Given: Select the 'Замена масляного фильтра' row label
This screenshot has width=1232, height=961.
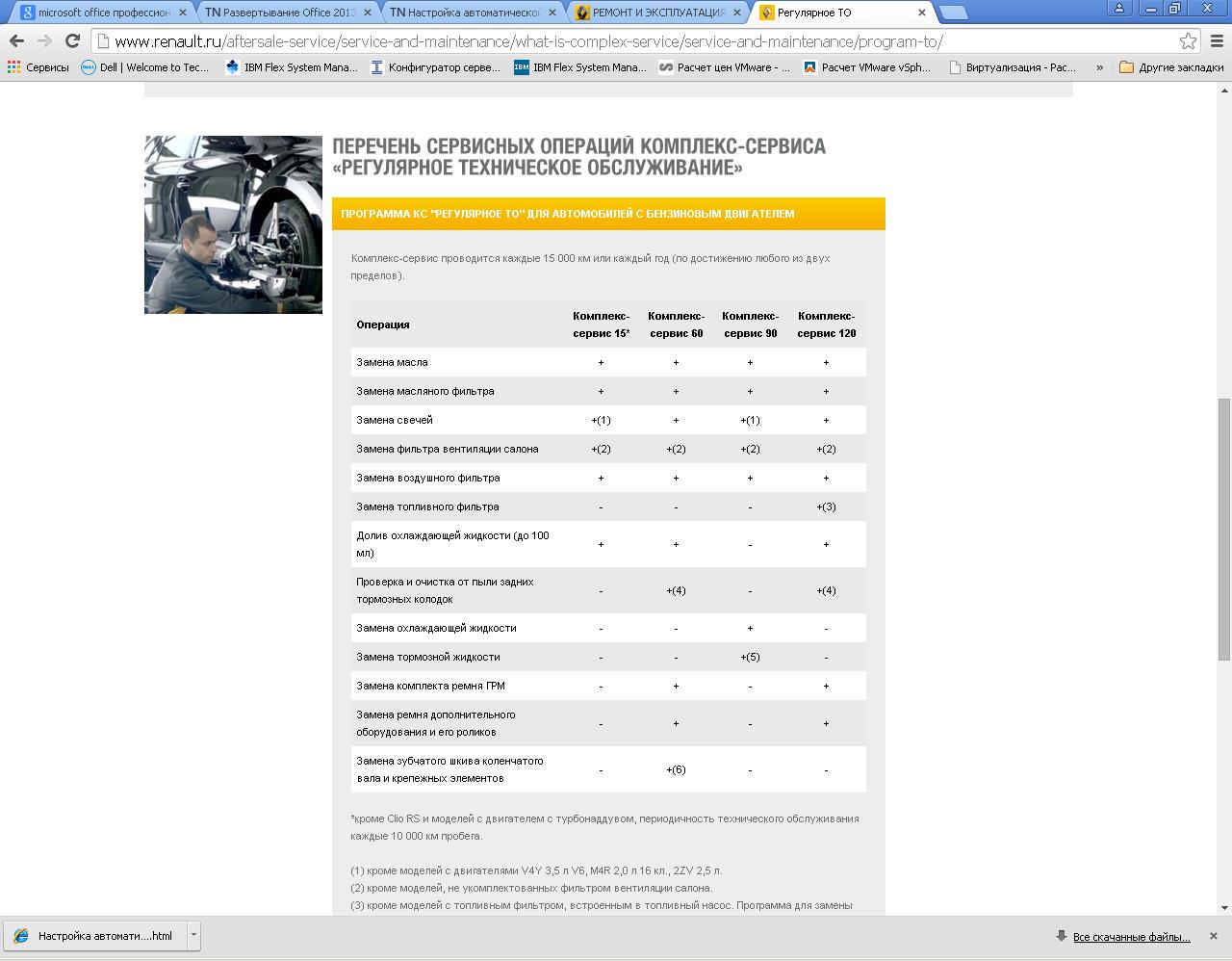Looking at the screenshot, I should click(x=425, y=391).
